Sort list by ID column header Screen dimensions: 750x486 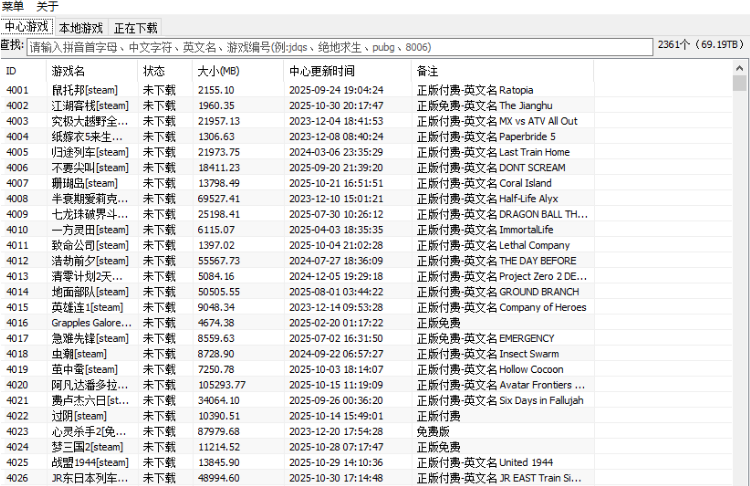click(22, 71)
